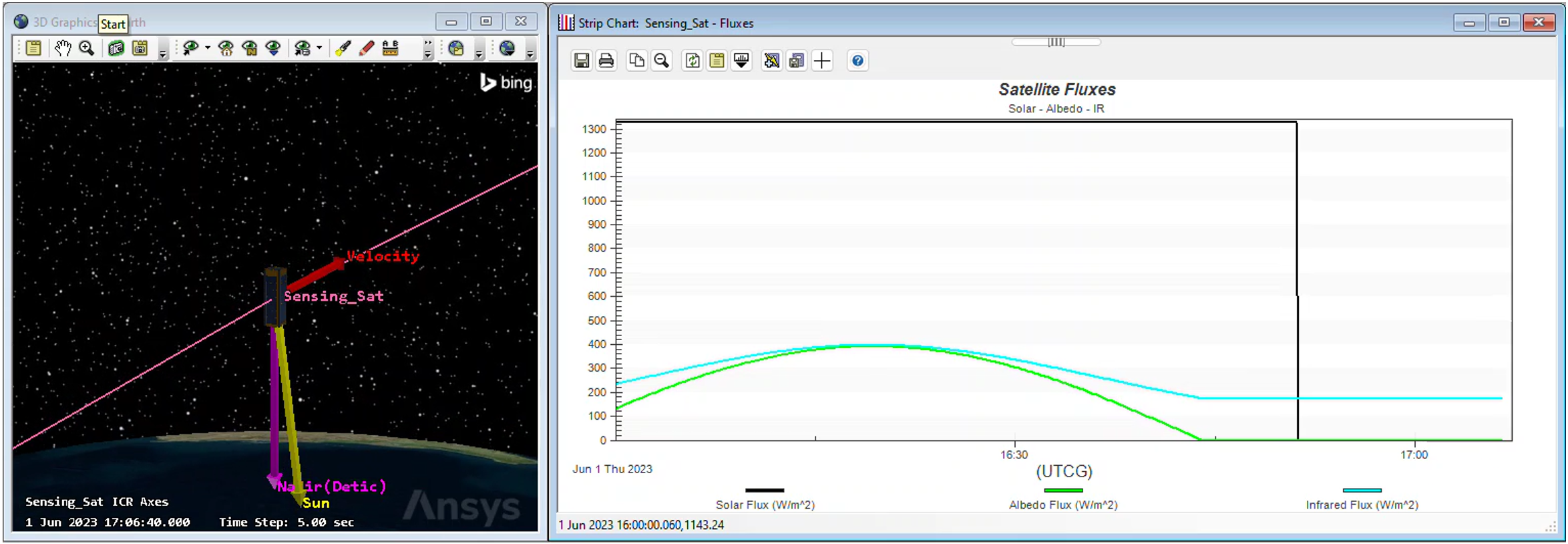Click the Strip Chart window title icon
1568x544 pixels.
[x=566, y=23]
